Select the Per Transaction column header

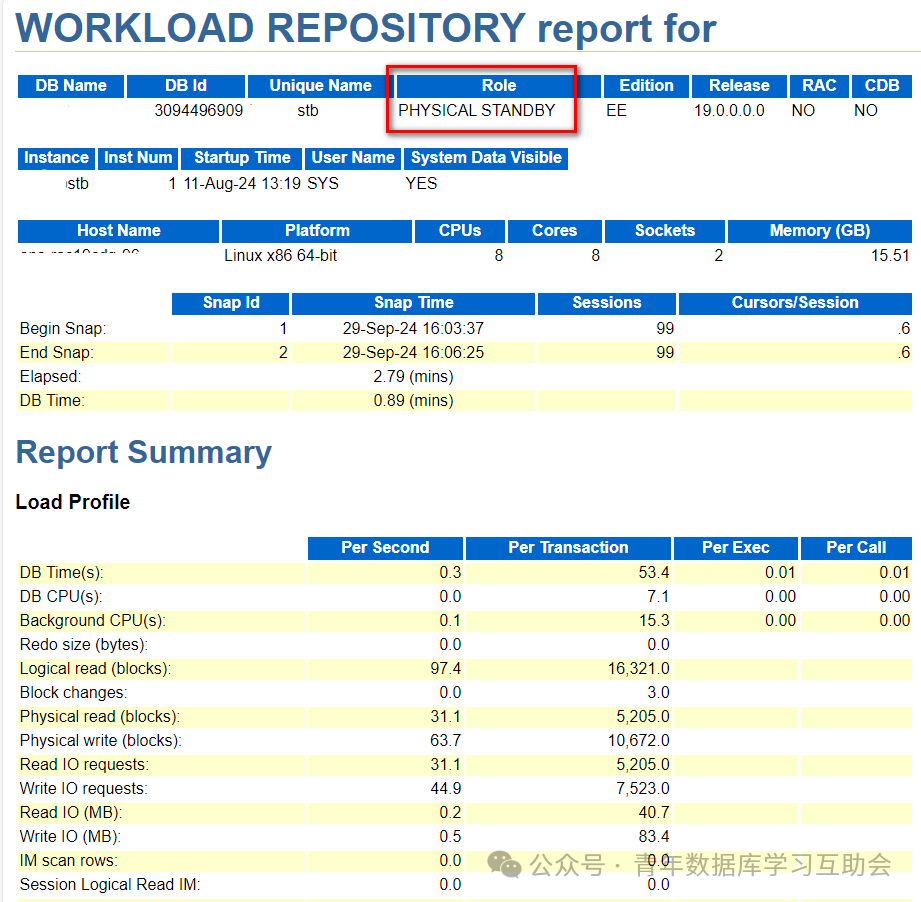[568, 548]
